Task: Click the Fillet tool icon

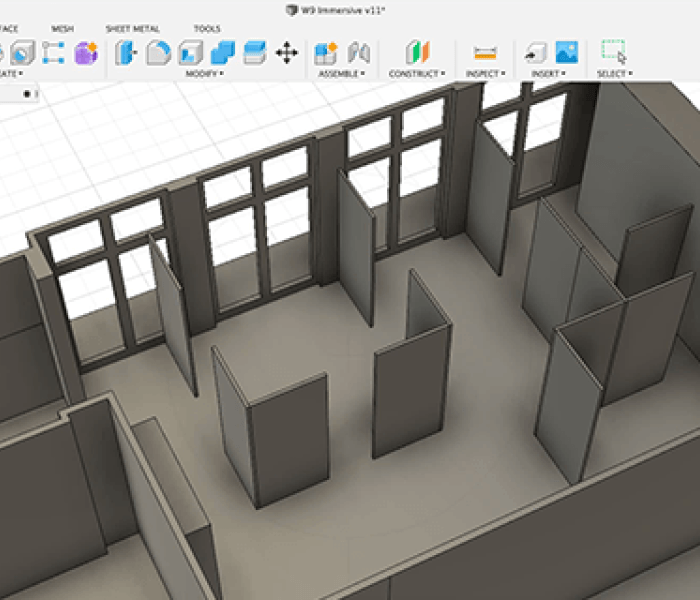Action: (x=157, y=52)
